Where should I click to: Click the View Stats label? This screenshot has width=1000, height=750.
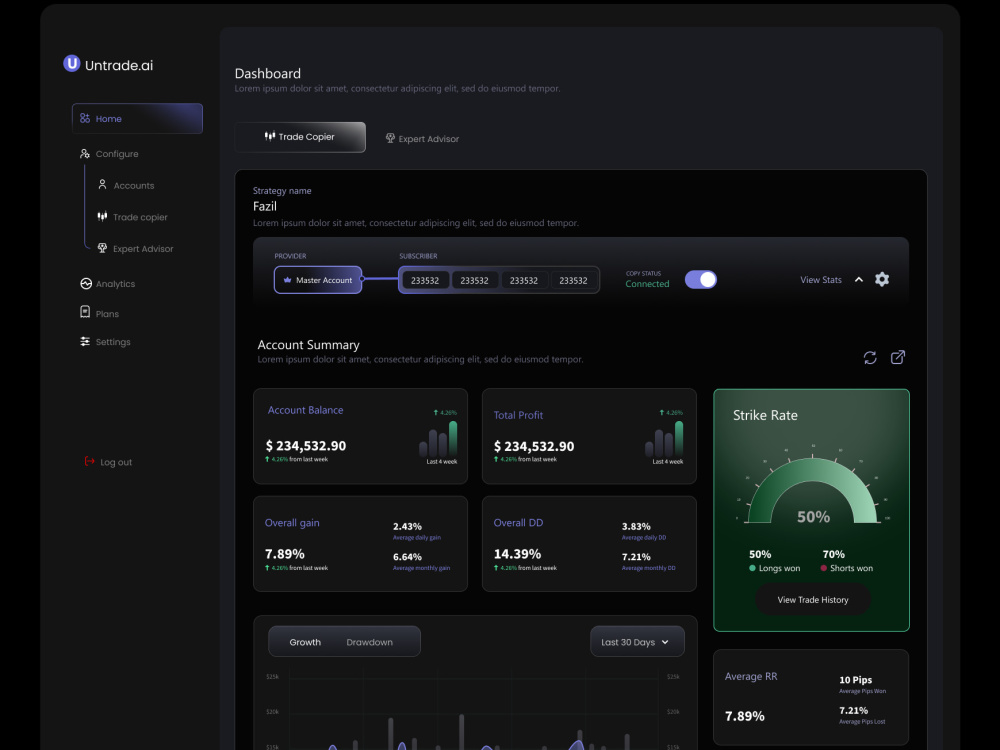pos(821,280)
